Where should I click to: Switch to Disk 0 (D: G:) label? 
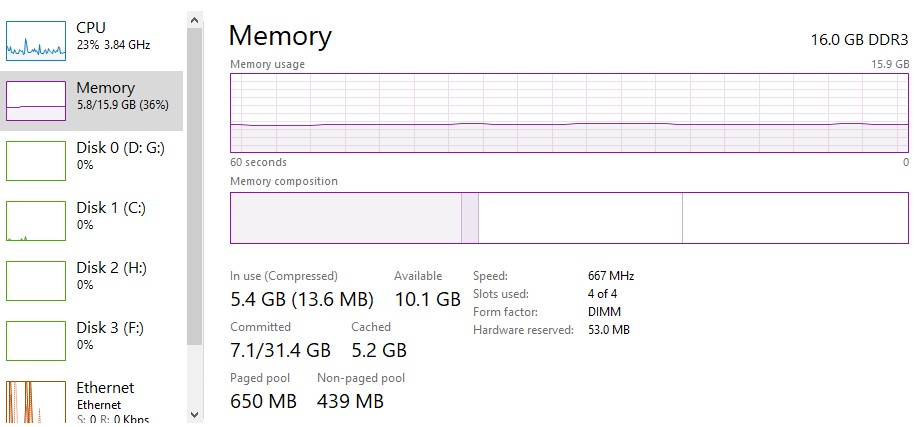click(x=120, y=148)
